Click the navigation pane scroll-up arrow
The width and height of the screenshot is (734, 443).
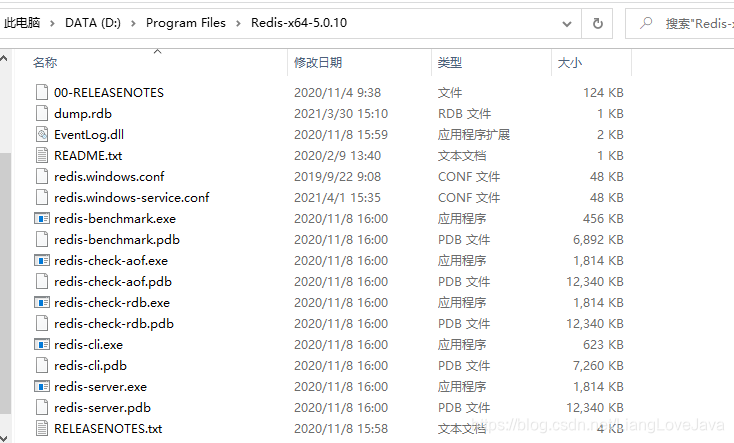[4, 59]
